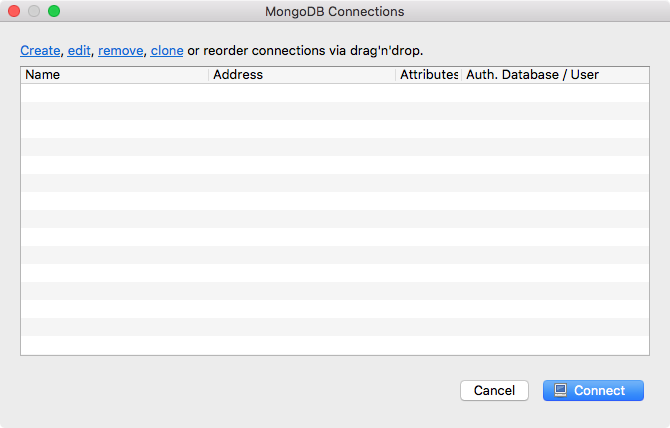Image resolution: width=670 pixels, height=428 pixels.
Task: Select the clone connection link
Action: pyautogui.click(x=166, y=50)
